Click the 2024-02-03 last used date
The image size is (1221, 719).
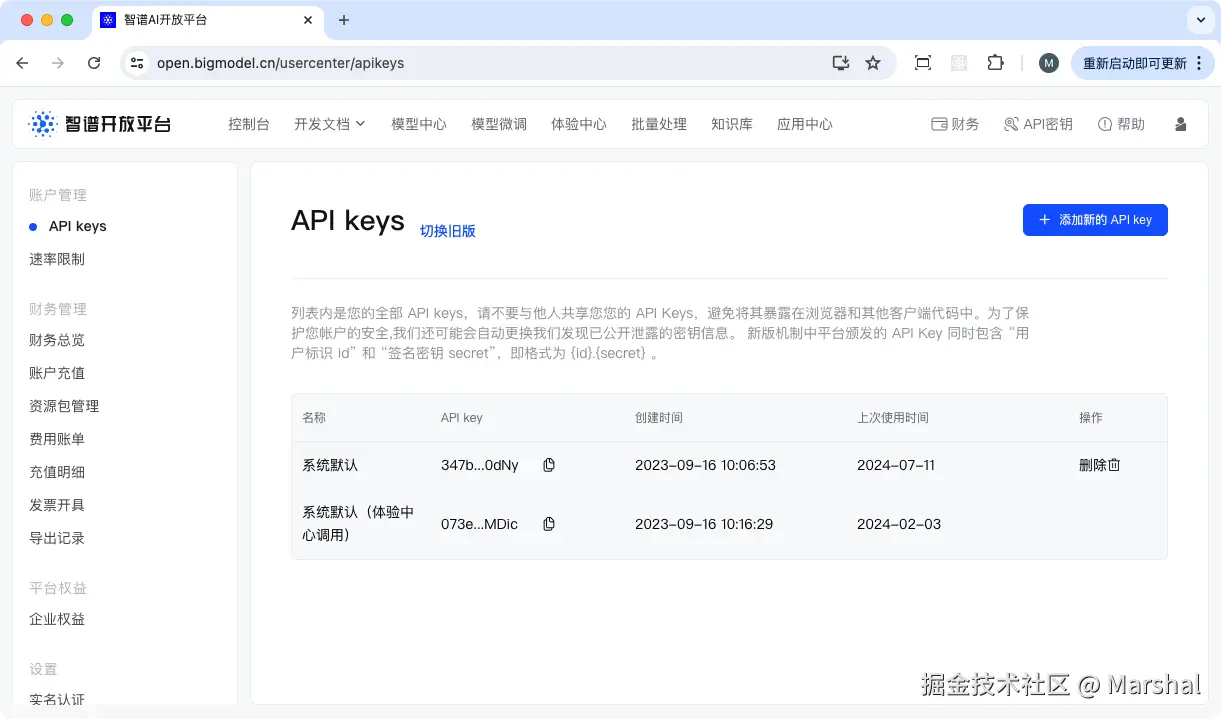point(899,524)
